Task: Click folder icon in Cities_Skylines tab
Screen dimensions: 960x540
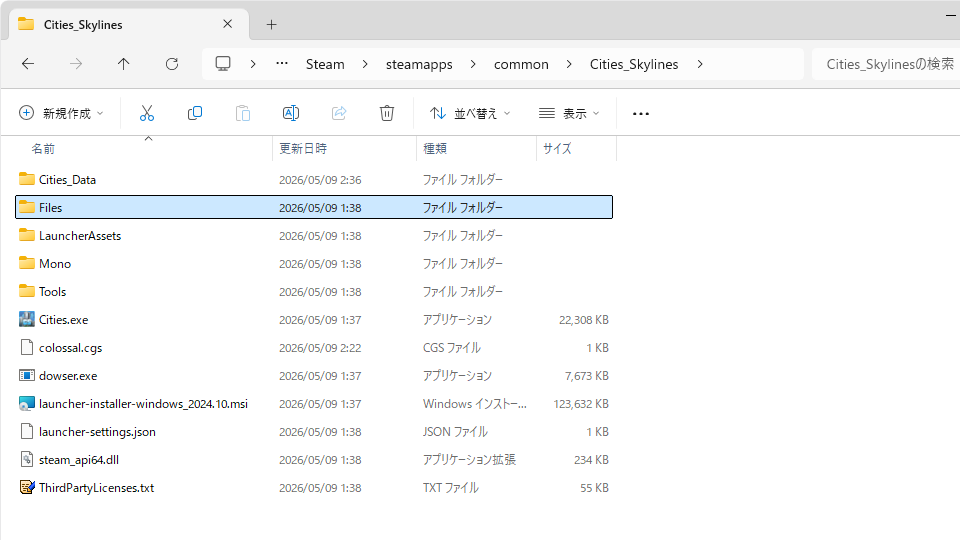Action: [x=26, y=24]
